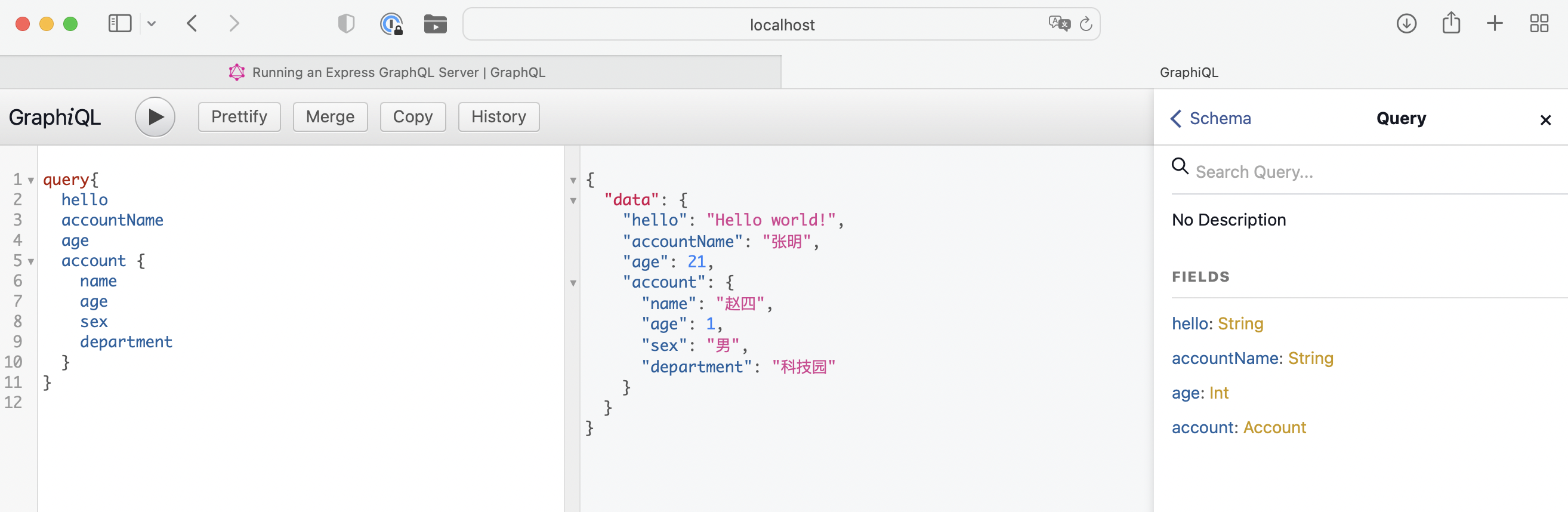Click the Query heading in docs panel
Screen dimensions: 1568x512
[1400, 118]
